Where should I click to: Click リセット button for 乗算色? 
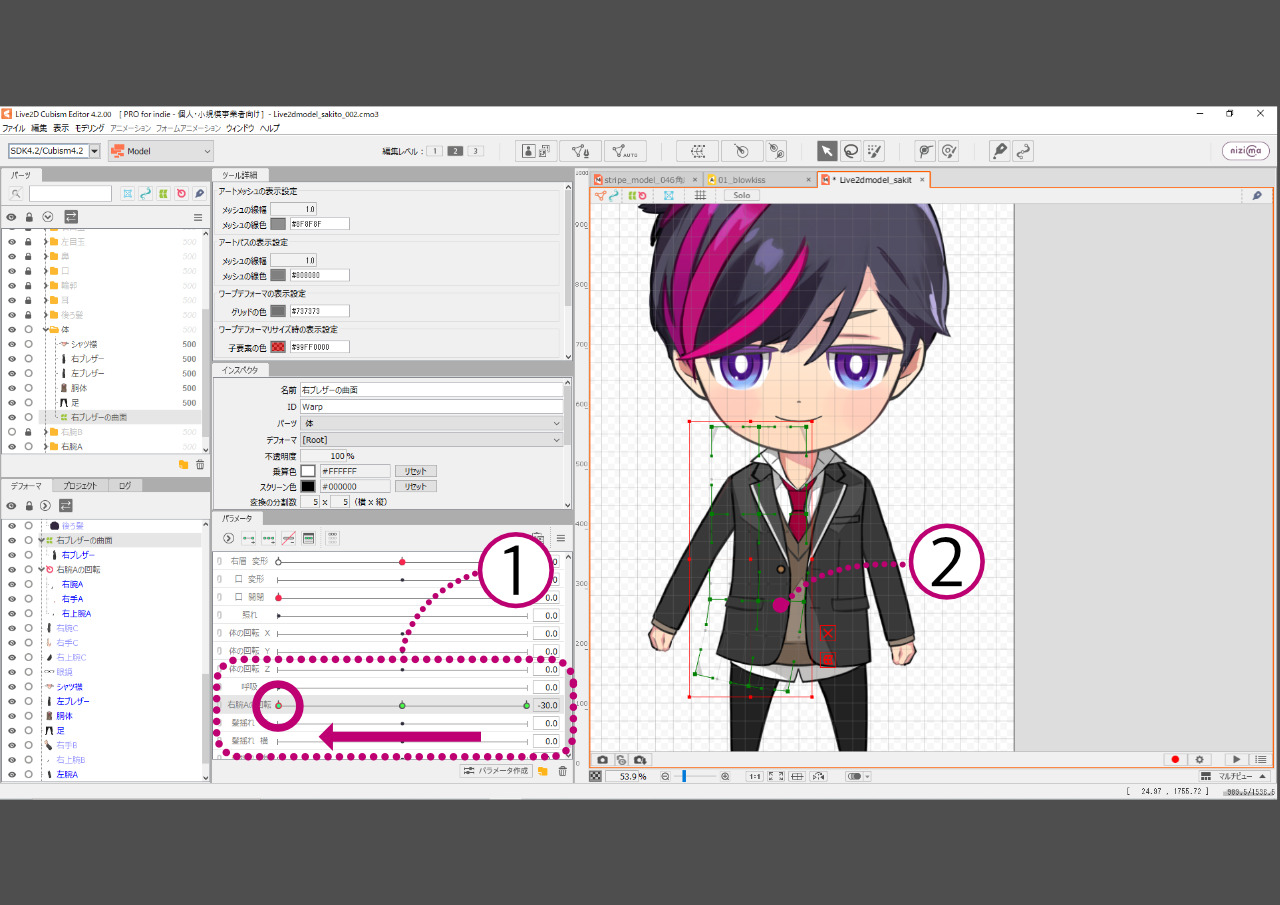416,471
